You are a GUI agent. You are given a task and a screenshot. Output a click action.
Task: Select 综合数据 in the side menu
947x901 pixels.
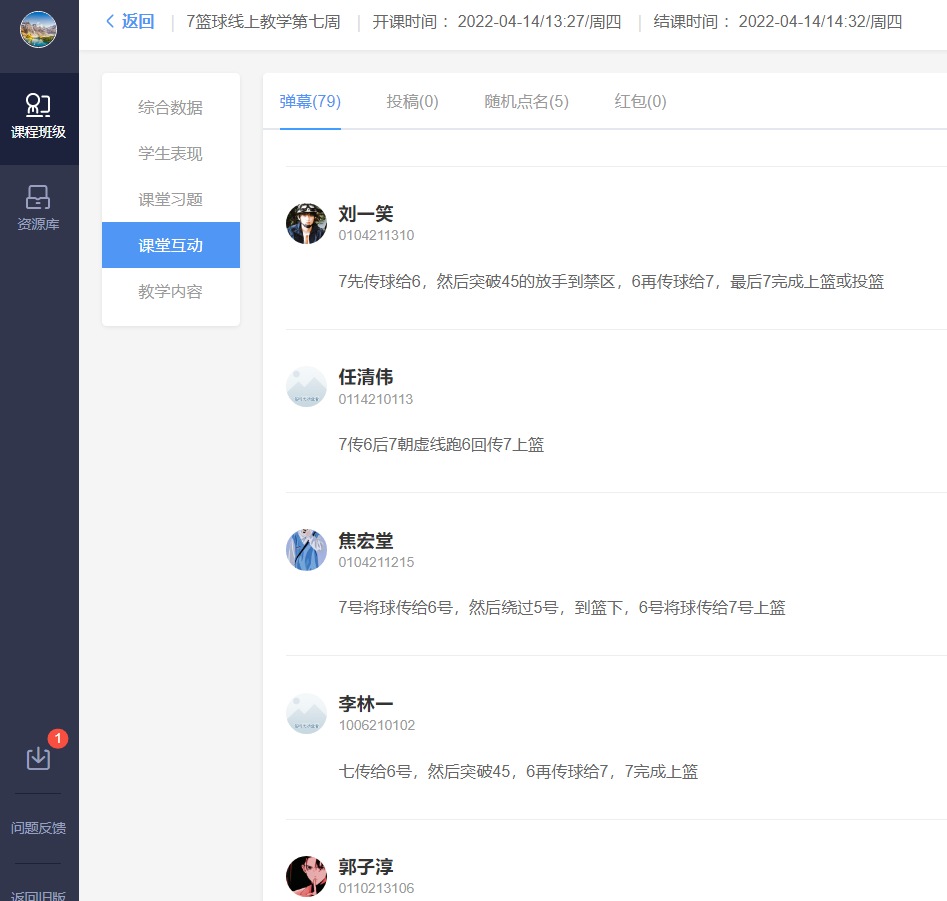coord(170,107)
